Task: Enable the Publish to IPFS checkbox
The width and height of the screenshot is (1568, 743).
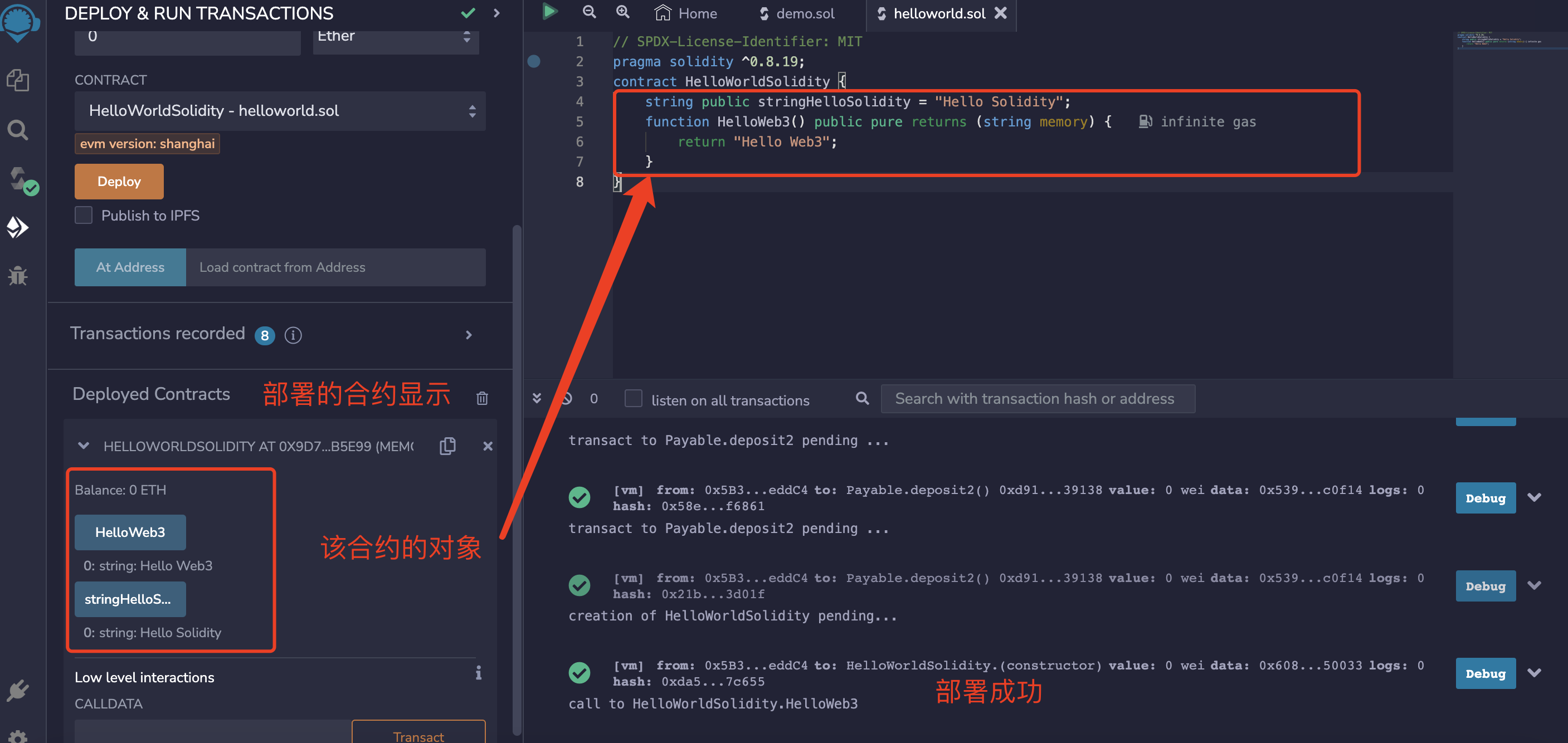Action: (x=84, y=216)
